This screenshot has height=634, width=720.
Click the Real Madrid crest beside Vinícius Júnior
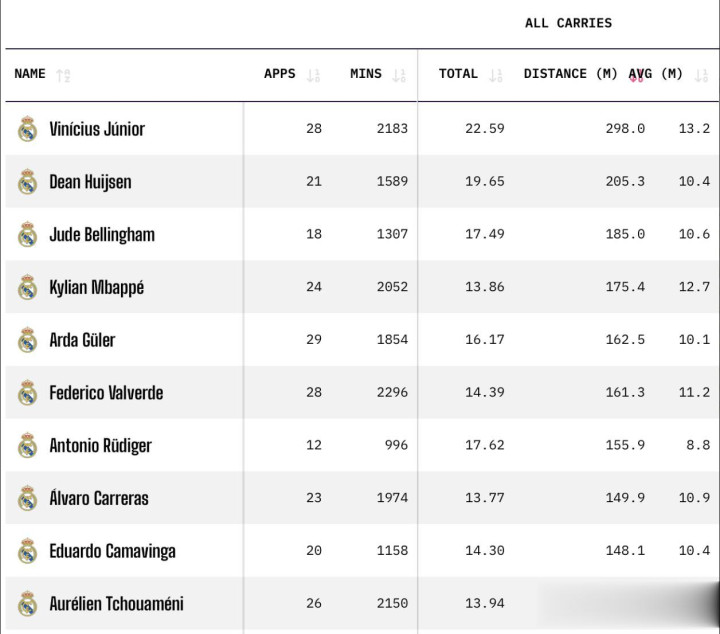[x=27, y=129]
